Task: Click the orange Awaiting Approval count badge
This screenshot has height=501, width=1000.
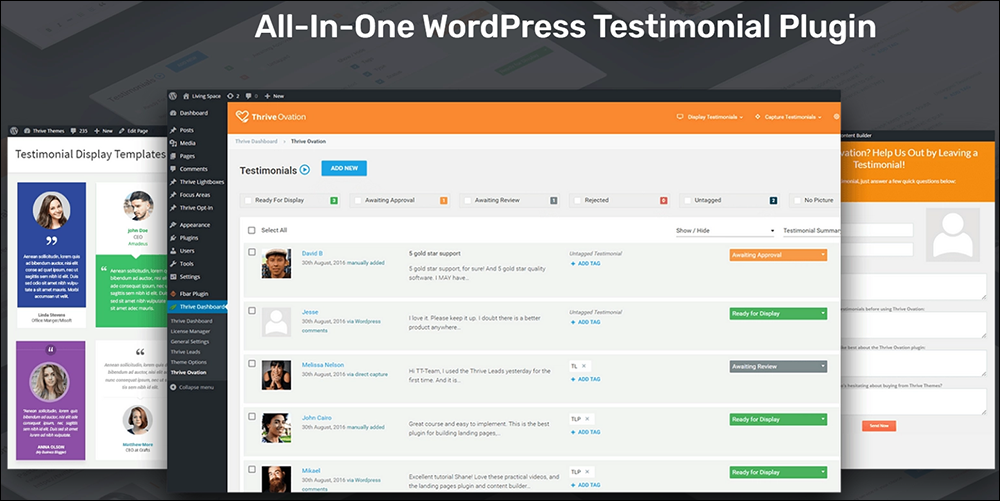Action: (443, 200)
